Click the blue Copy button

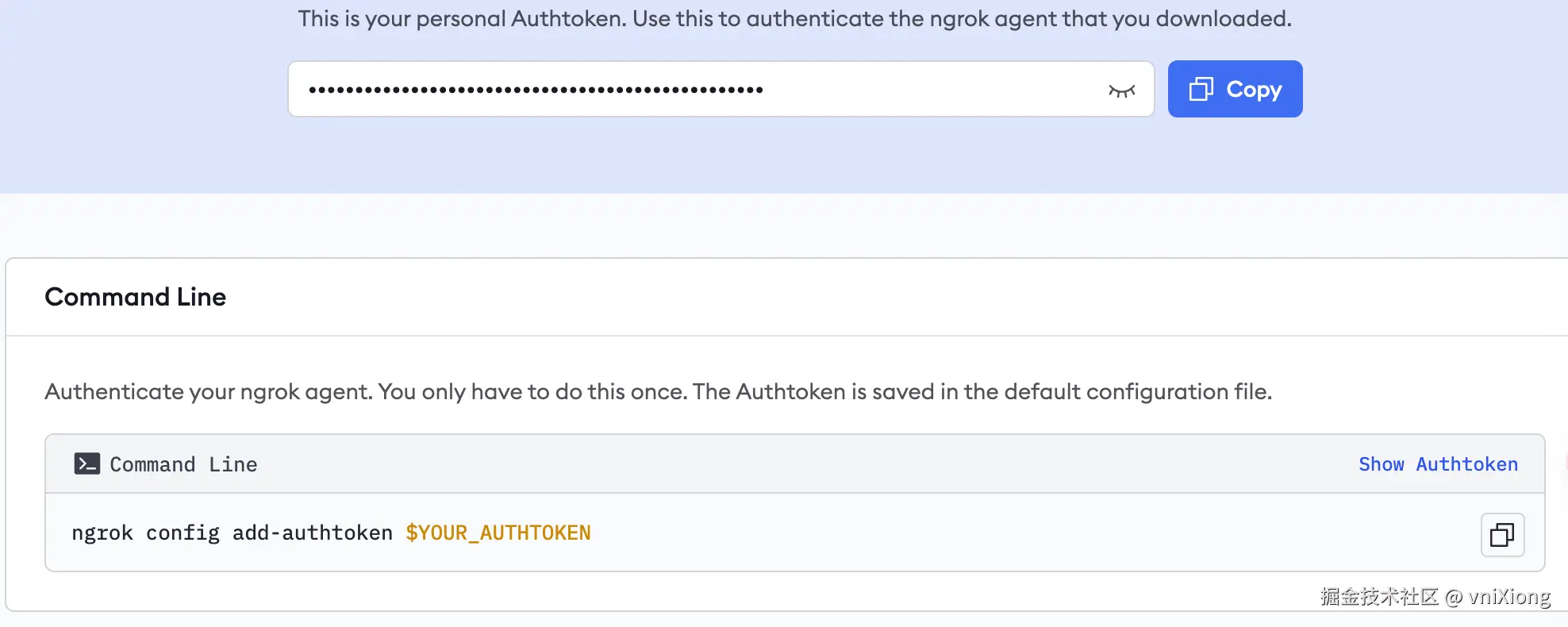pyautogui.click(x=1235, y=89)
